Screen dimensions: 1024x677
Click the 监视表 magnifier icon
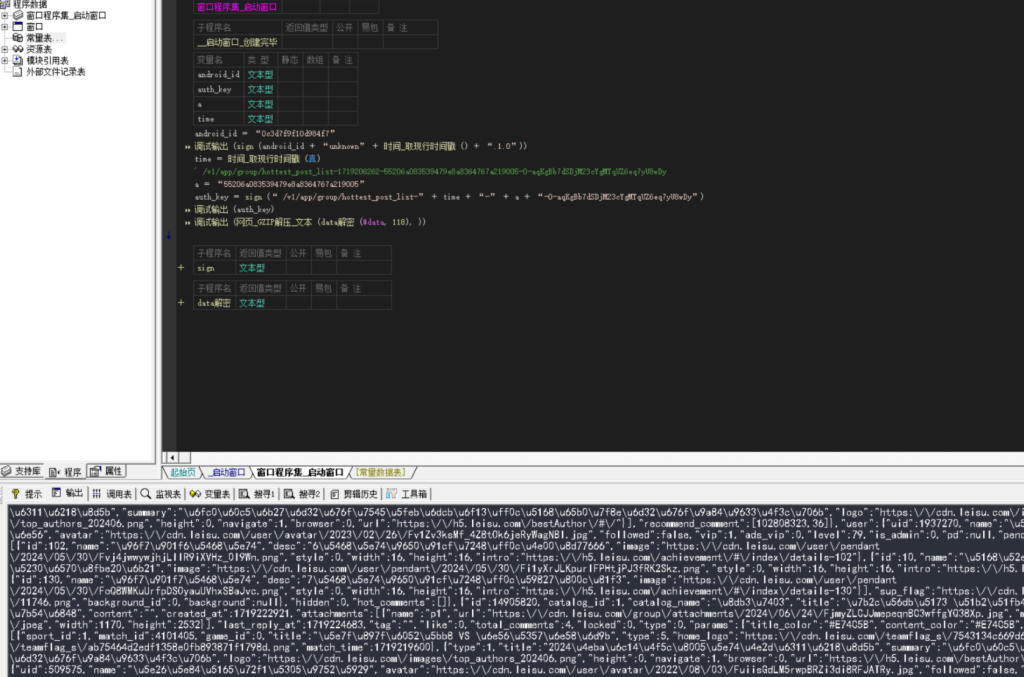tap(146, 494)
